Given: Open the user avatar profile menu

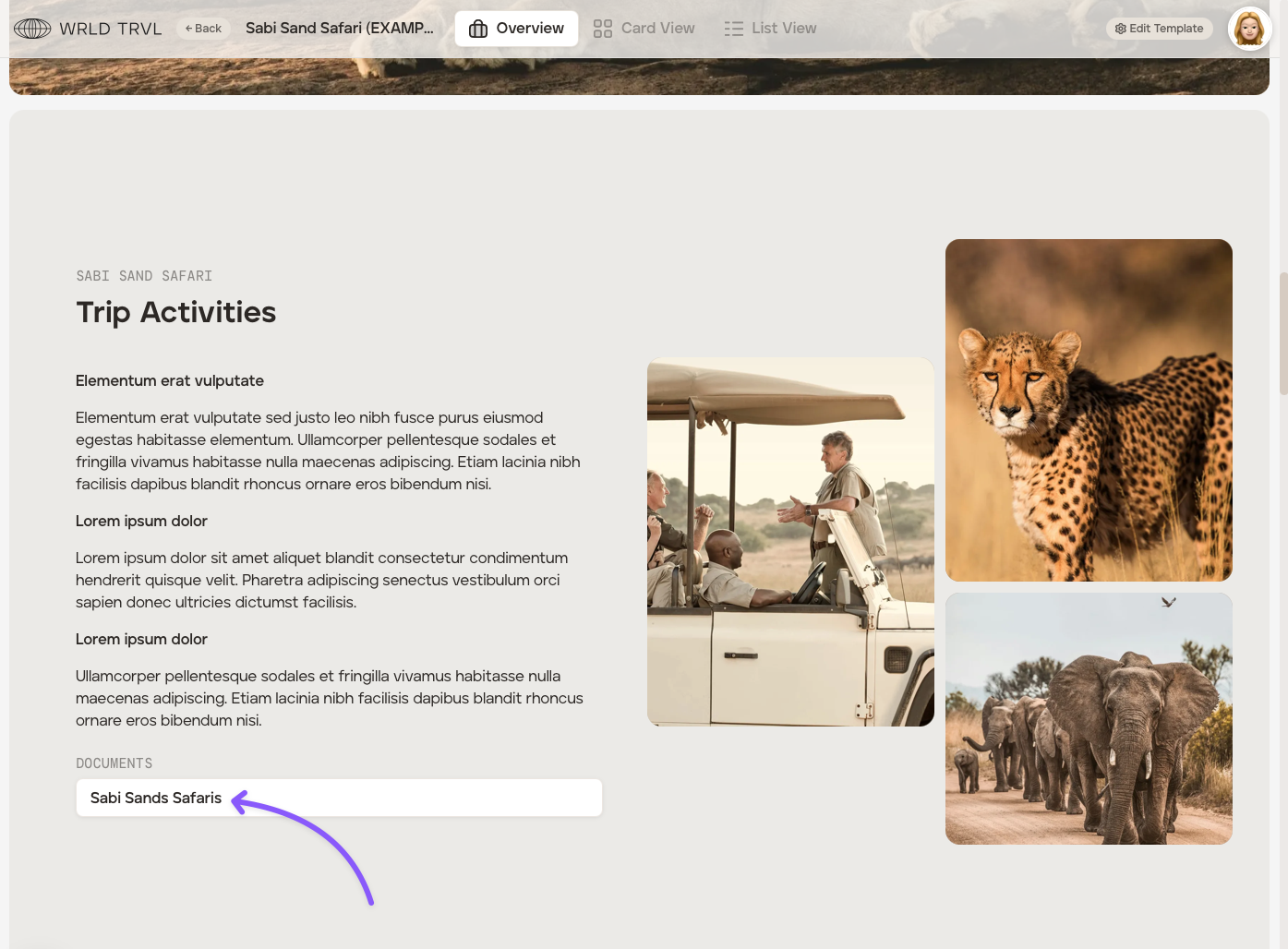Looking at the screenshot, I should pyautogui.click(x=1249, y=29).
